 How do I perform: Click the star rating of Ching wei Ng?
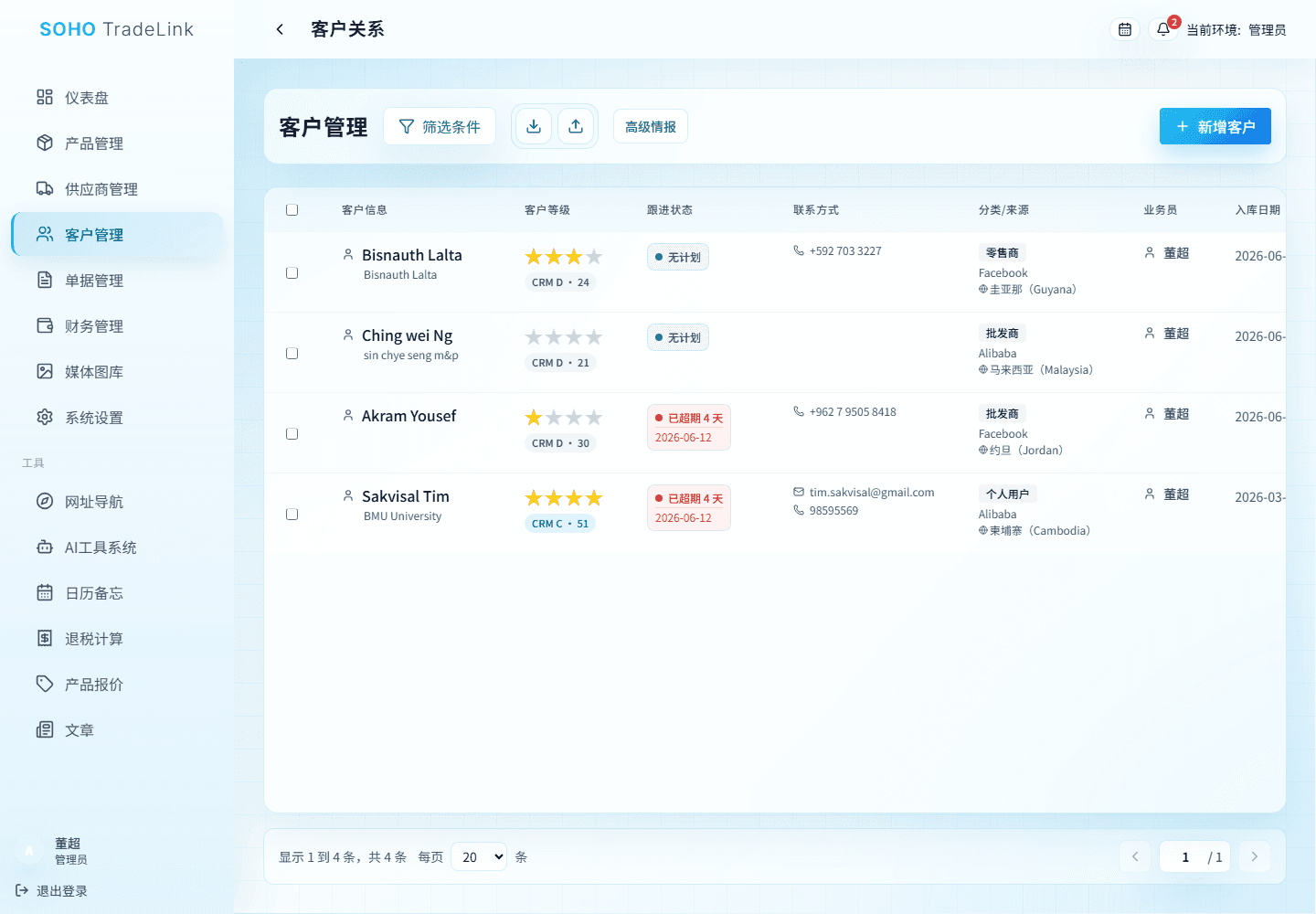point(564,337)
